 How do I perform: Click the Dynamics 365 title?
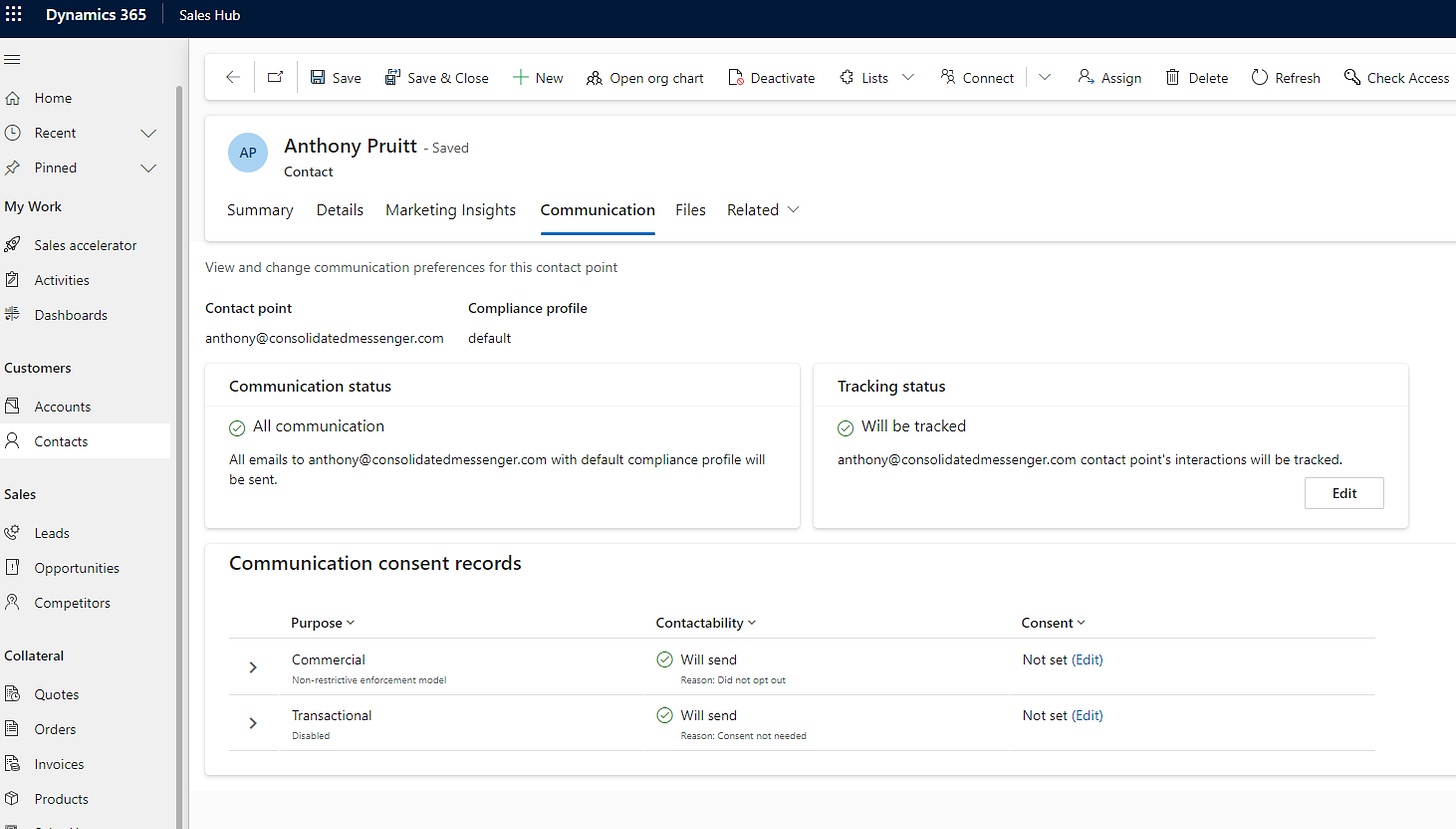[97, 15]
